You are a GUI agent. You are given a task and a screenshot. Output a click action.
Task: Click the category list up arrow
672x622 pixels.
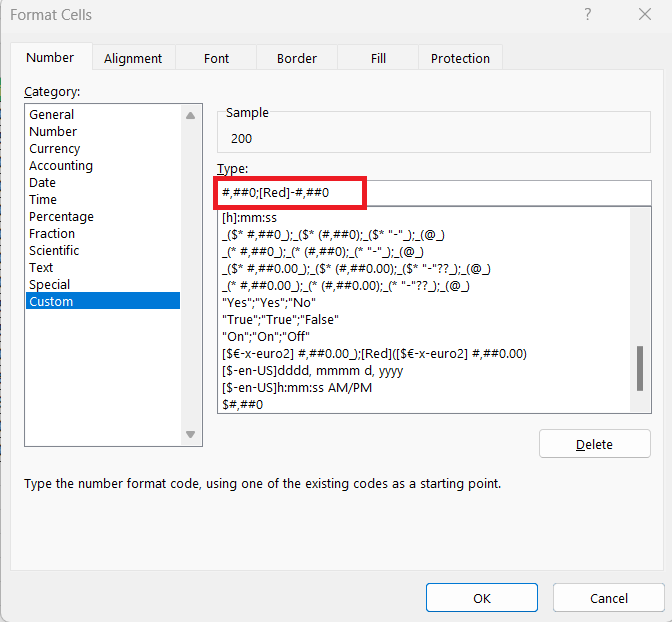pyautogui.click(x=191, y=115)
